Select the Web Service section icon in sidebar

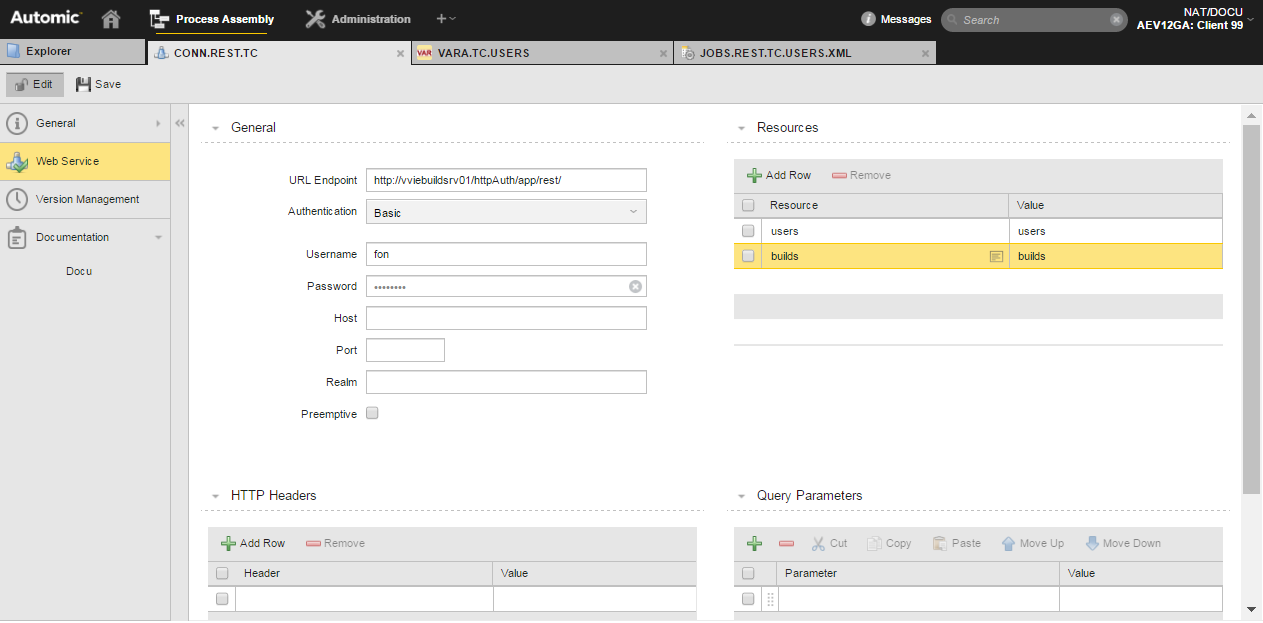tap(18, 162)
